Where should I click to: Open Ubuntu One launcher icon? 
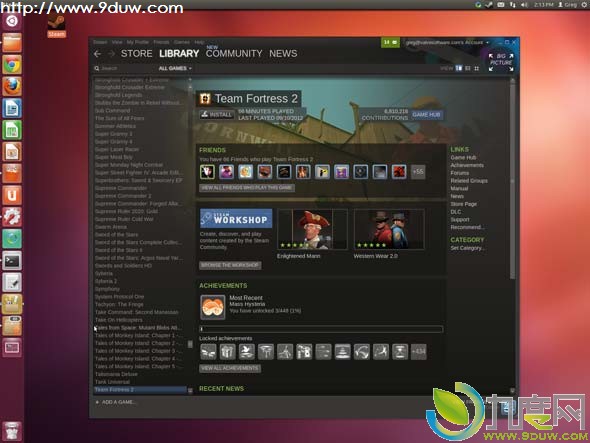click(x=12, y=195)
